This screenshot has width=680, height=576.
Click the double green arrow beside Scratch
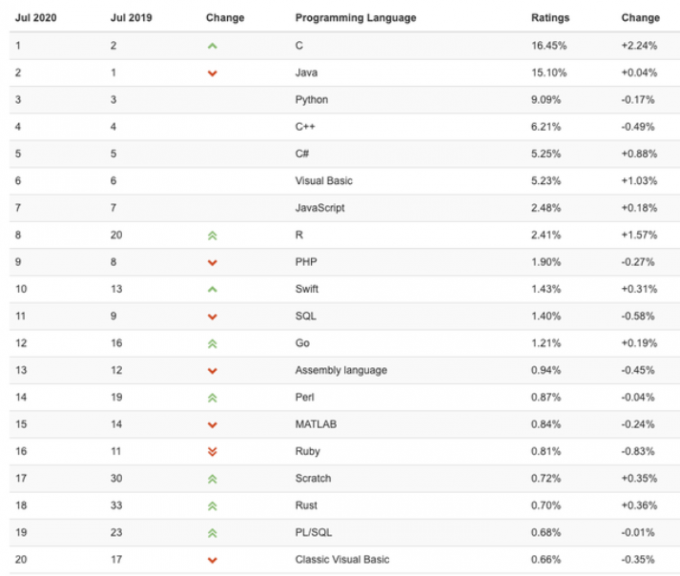coord(212,479)
